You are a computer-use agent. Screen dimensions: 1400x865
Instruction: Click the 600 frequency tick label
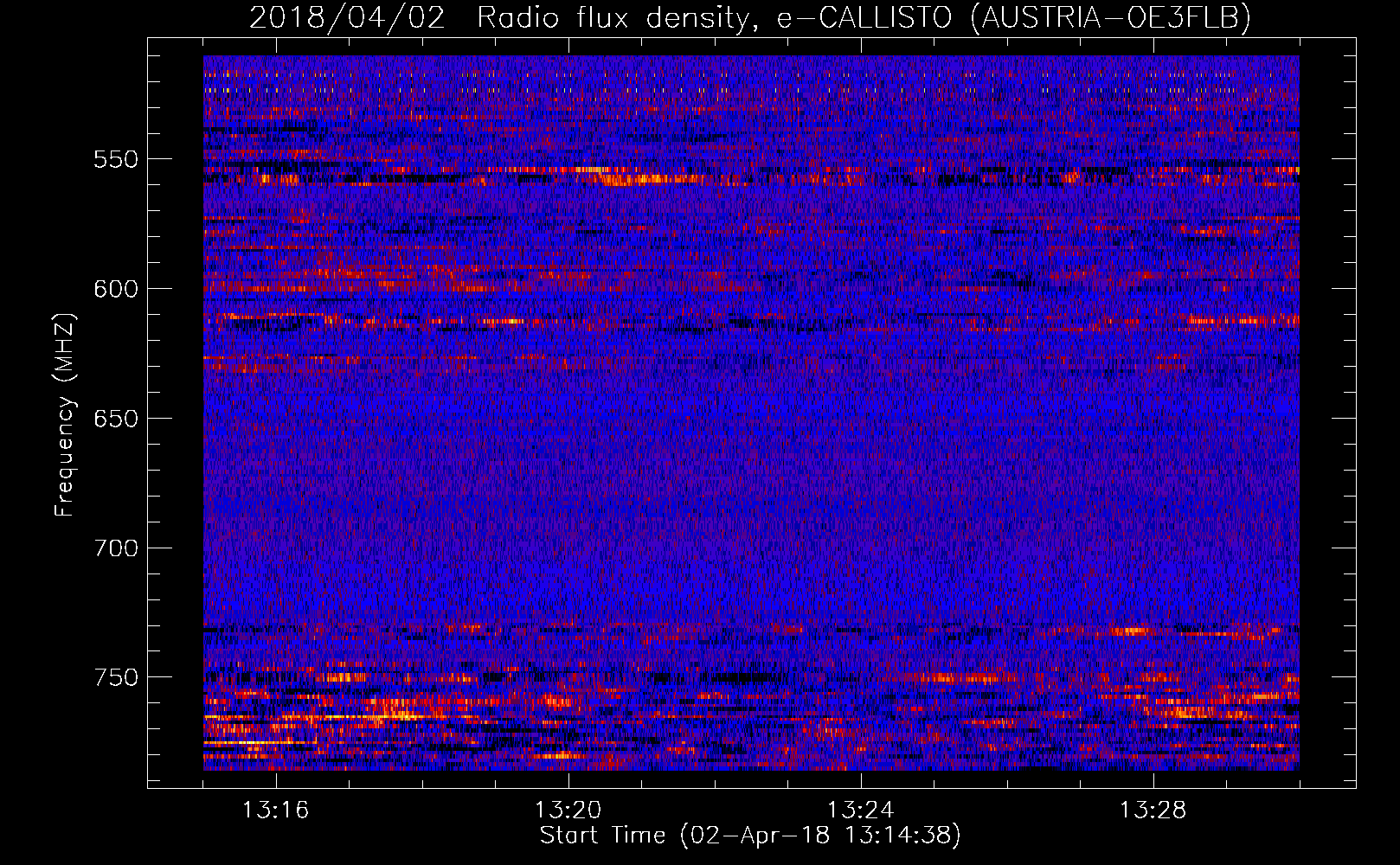pos(116,289)
